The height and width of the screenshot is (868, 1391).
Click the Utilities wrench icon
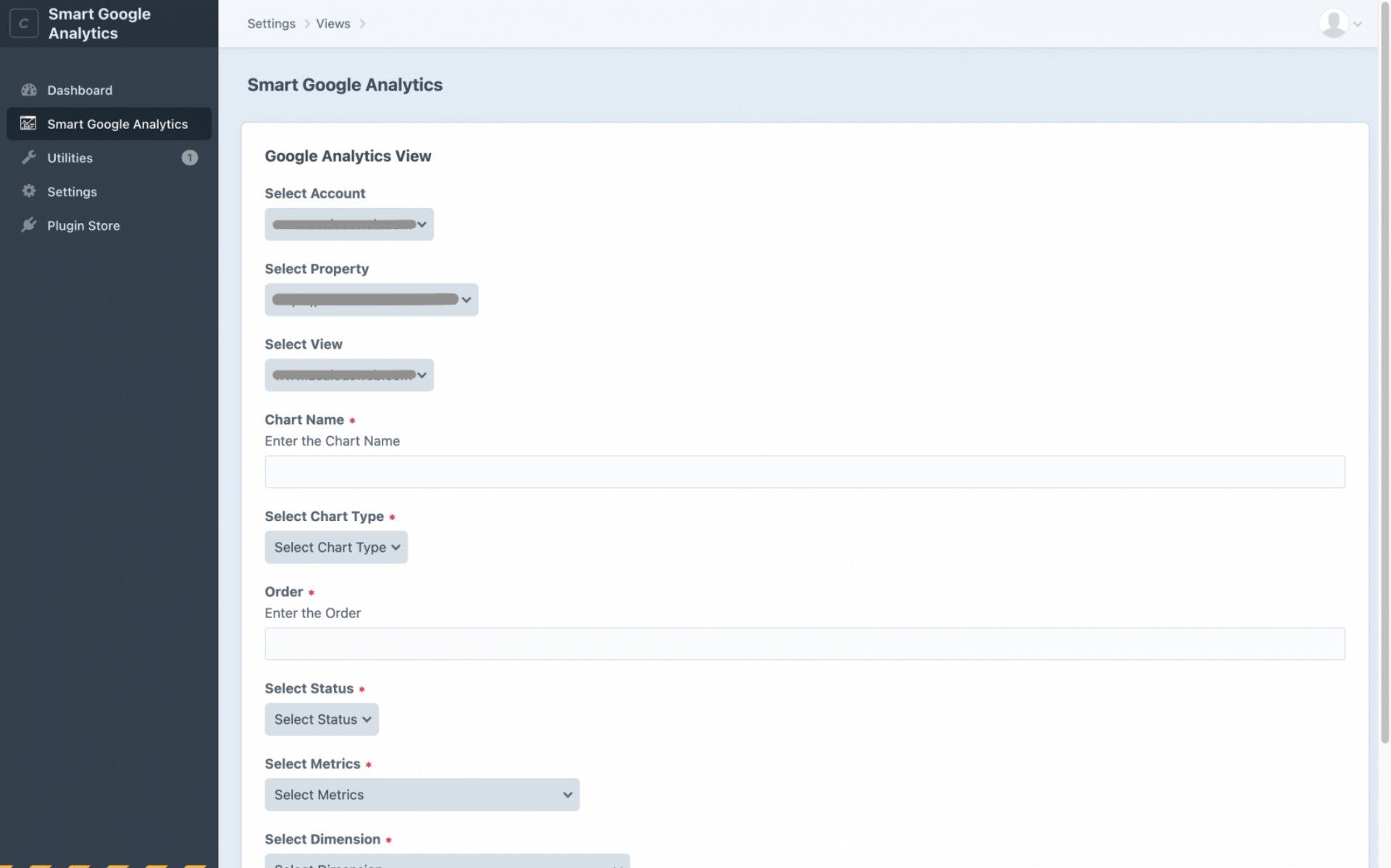[29, 157]
